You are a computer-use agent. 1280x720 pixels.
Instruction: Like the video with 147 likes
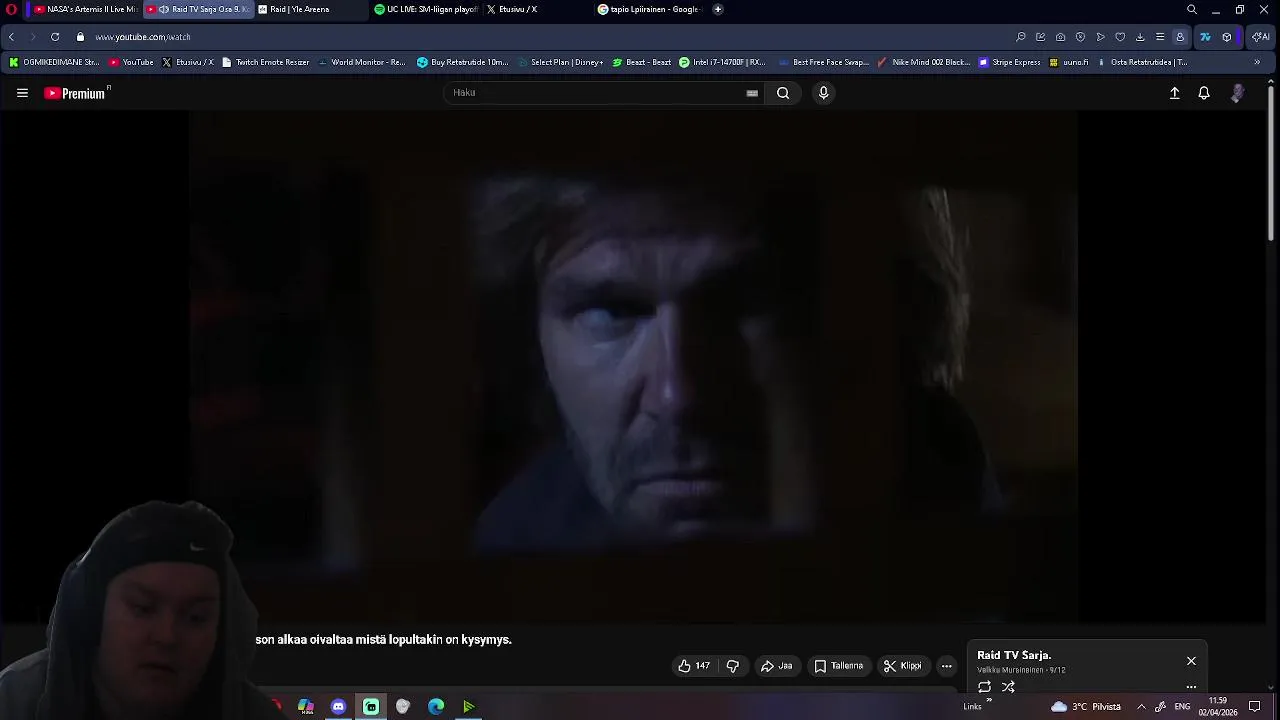pos(694,666)
